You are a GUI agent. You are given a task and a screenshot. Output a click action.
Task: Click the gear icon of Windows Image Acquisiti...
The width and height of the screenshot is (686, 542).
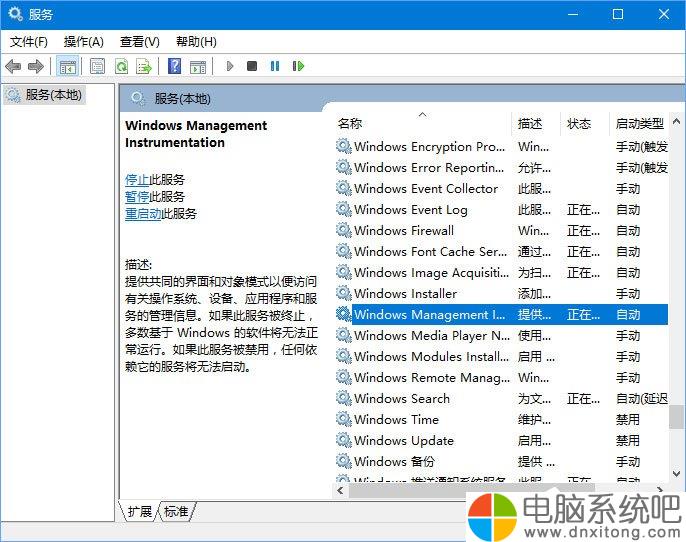click(x=343, y=273)
